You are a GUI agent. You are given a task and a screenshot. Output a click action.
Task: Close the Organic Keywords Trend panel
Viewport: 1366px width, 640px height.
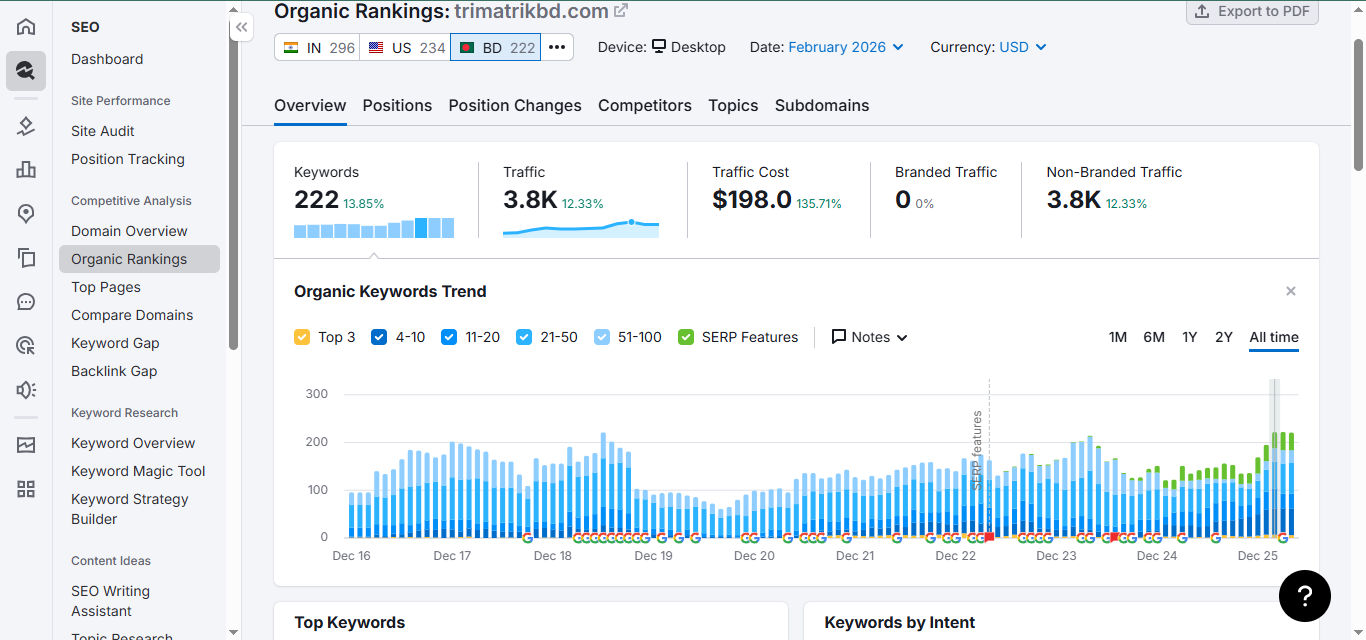click(1291, 291)
